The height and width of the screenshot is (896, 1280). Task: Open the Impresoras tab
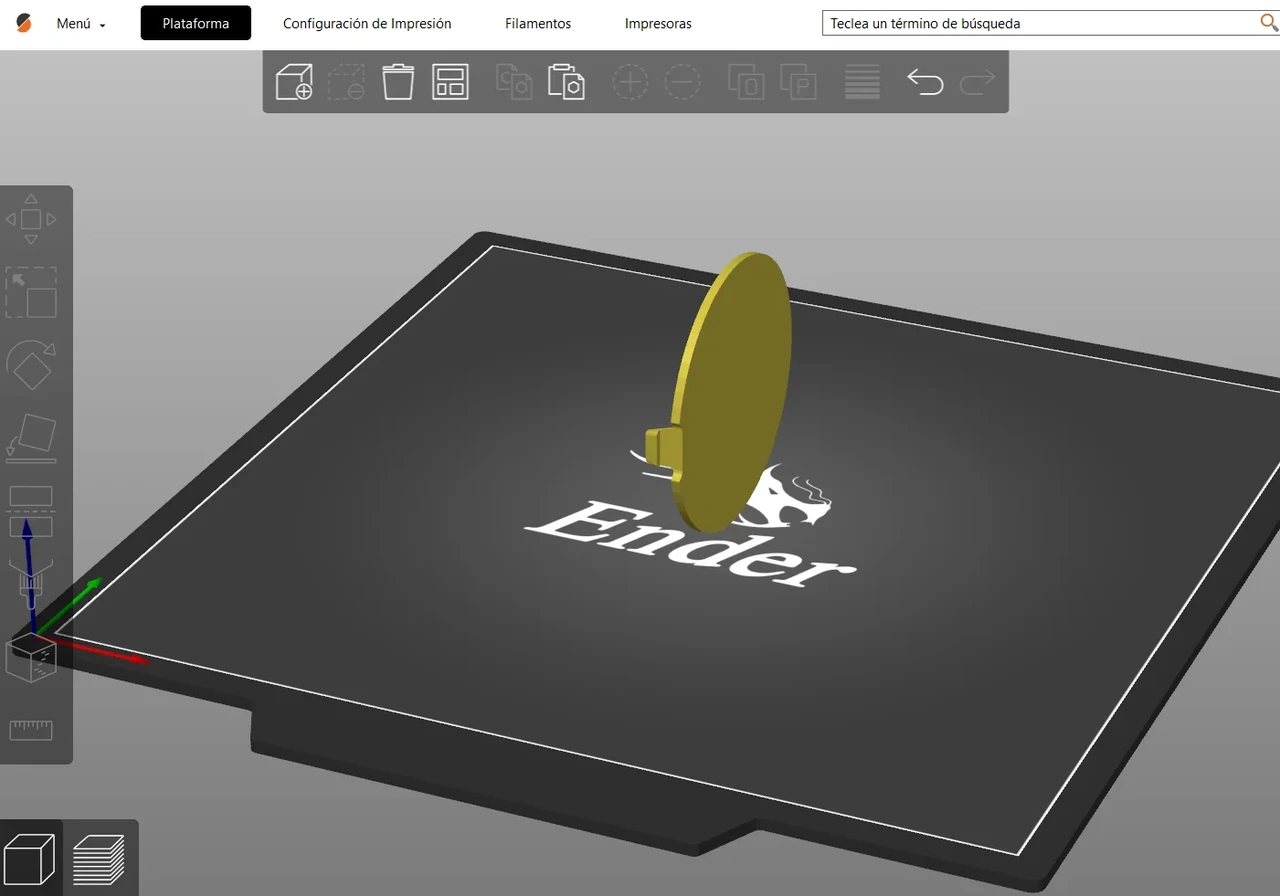(x=658, y=23)
